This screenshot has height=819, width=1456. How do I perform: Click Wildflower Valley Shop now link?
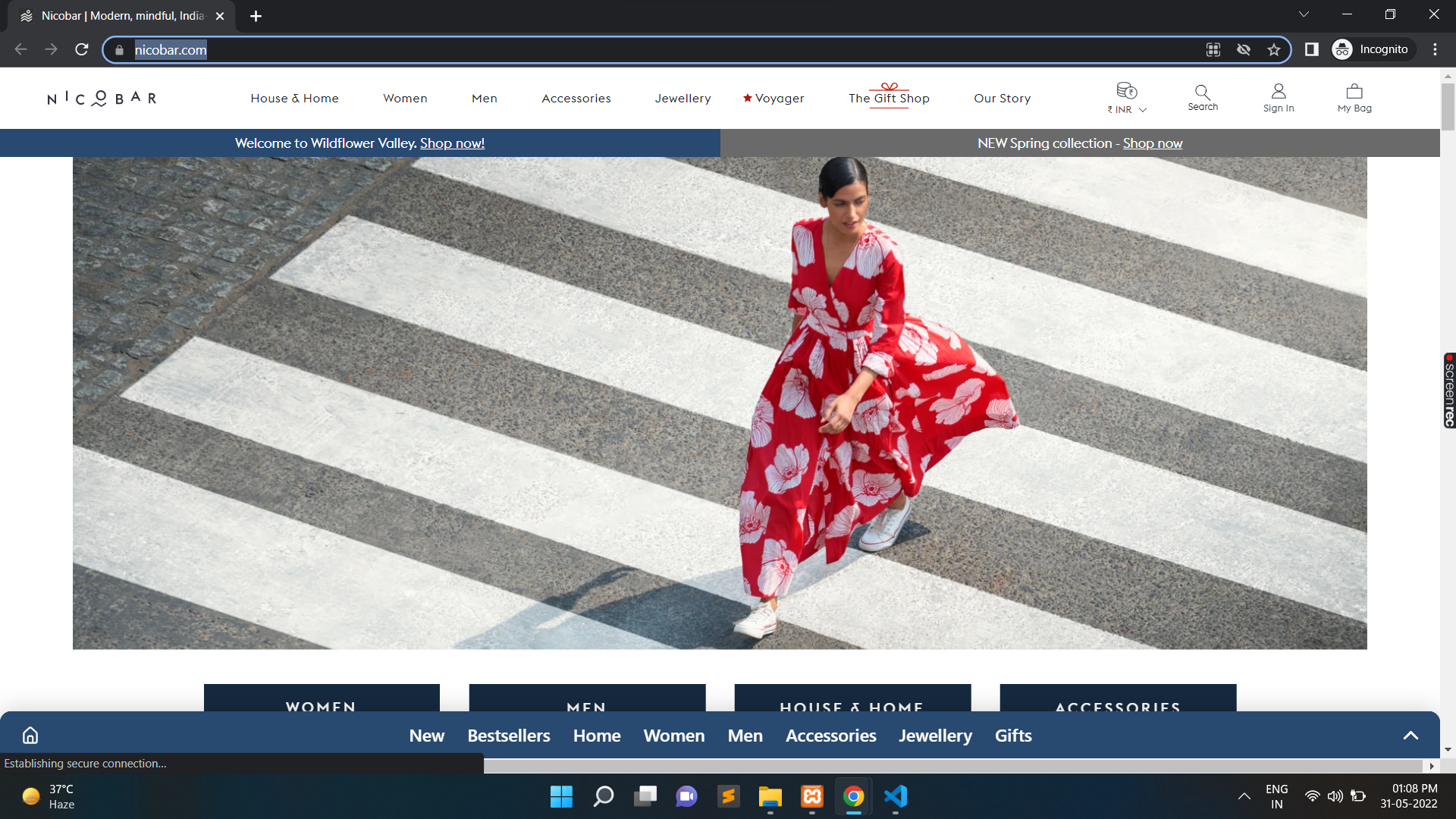pyautogui.click(x=452, y=143)
